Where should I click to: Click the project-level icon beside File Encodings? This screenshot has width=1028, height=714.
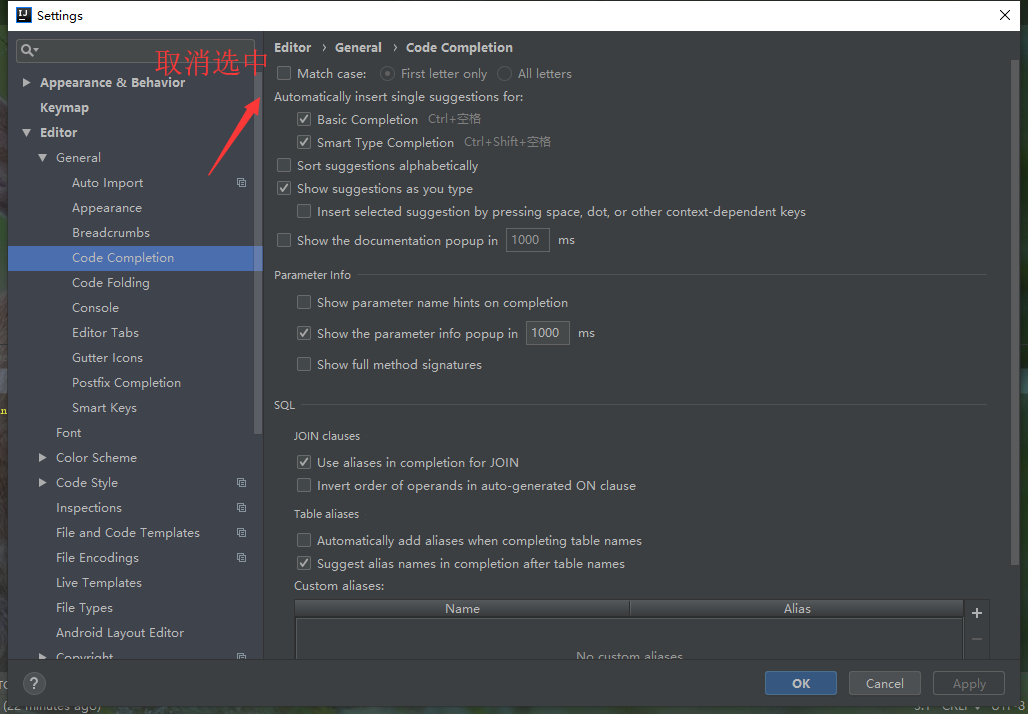pos(241,557)
